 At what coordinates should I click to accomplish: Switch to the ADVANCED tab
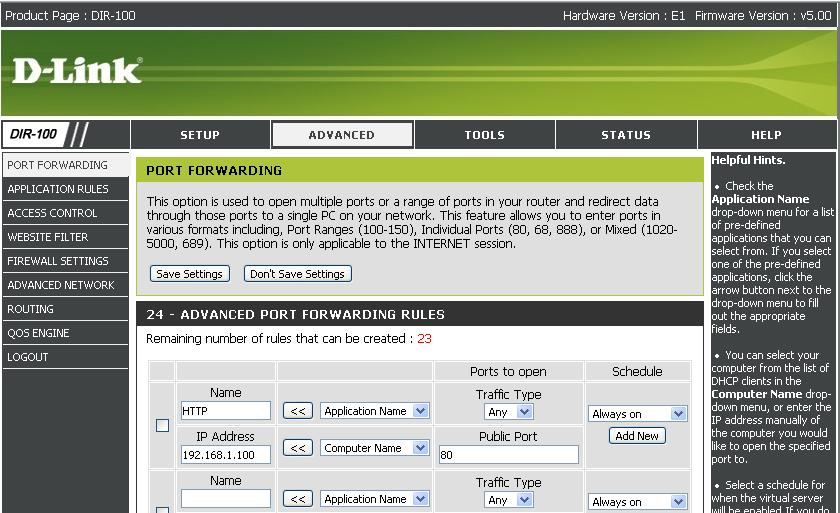pyautogui.click(x=342, y=134)
